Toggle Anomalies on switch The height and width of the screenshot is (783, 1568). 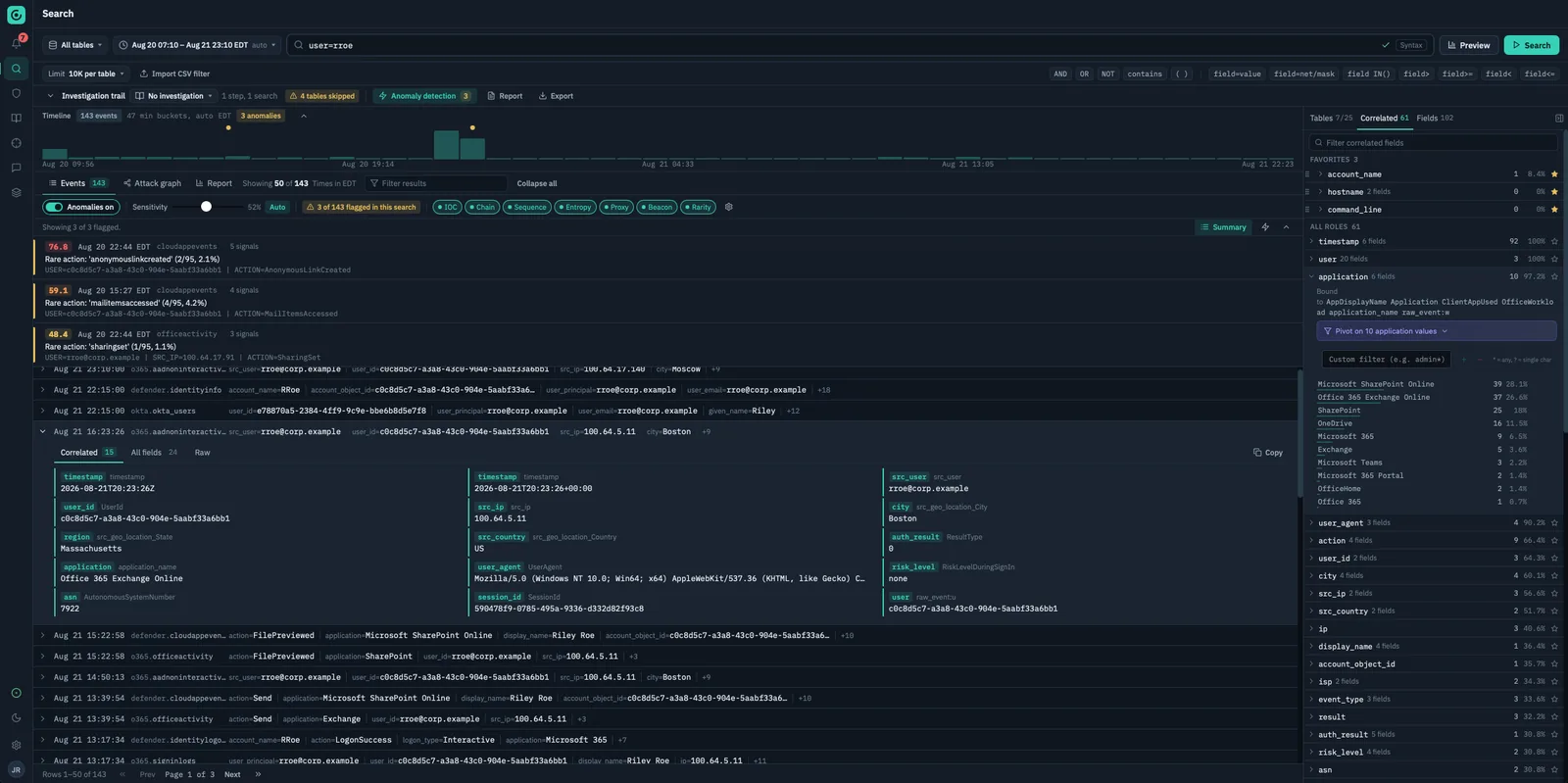tap(80, 207)
